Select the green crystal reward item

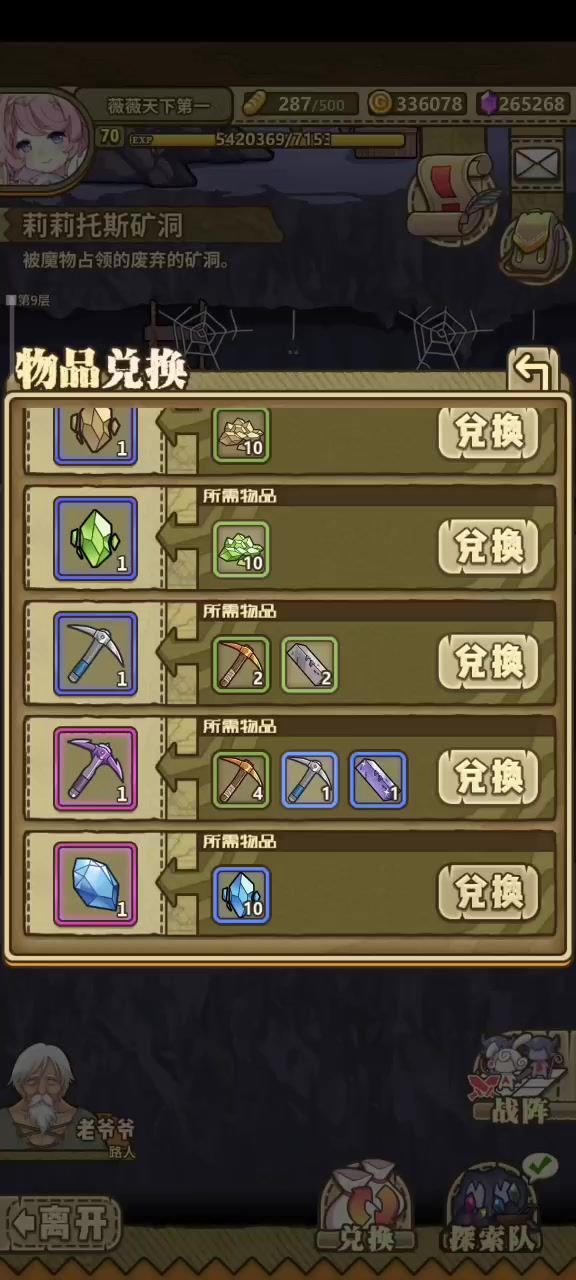(95, 540)
